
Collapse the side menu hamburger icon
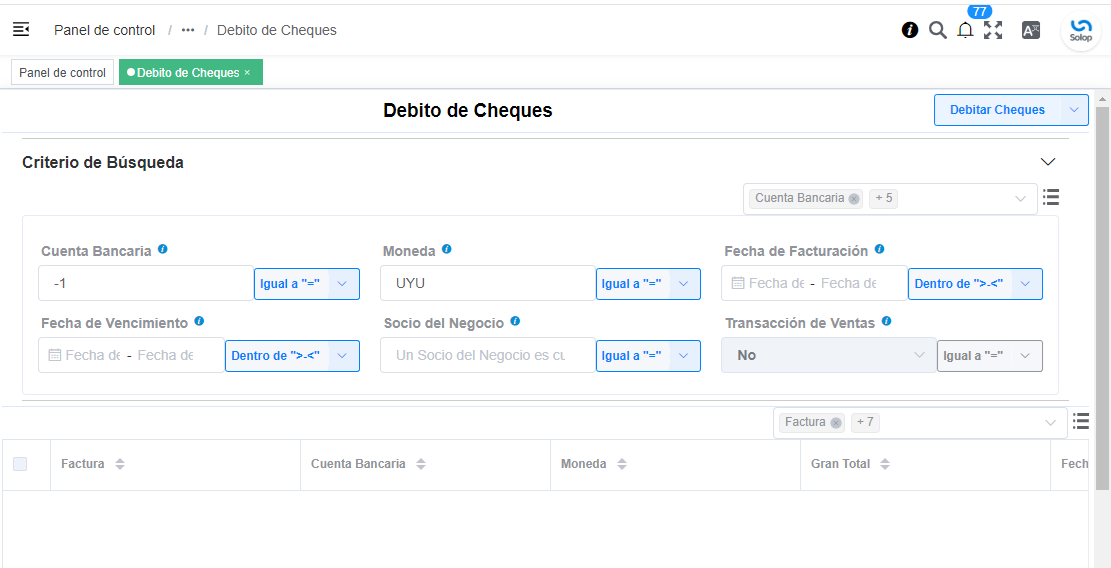click(x=21, y=30)
